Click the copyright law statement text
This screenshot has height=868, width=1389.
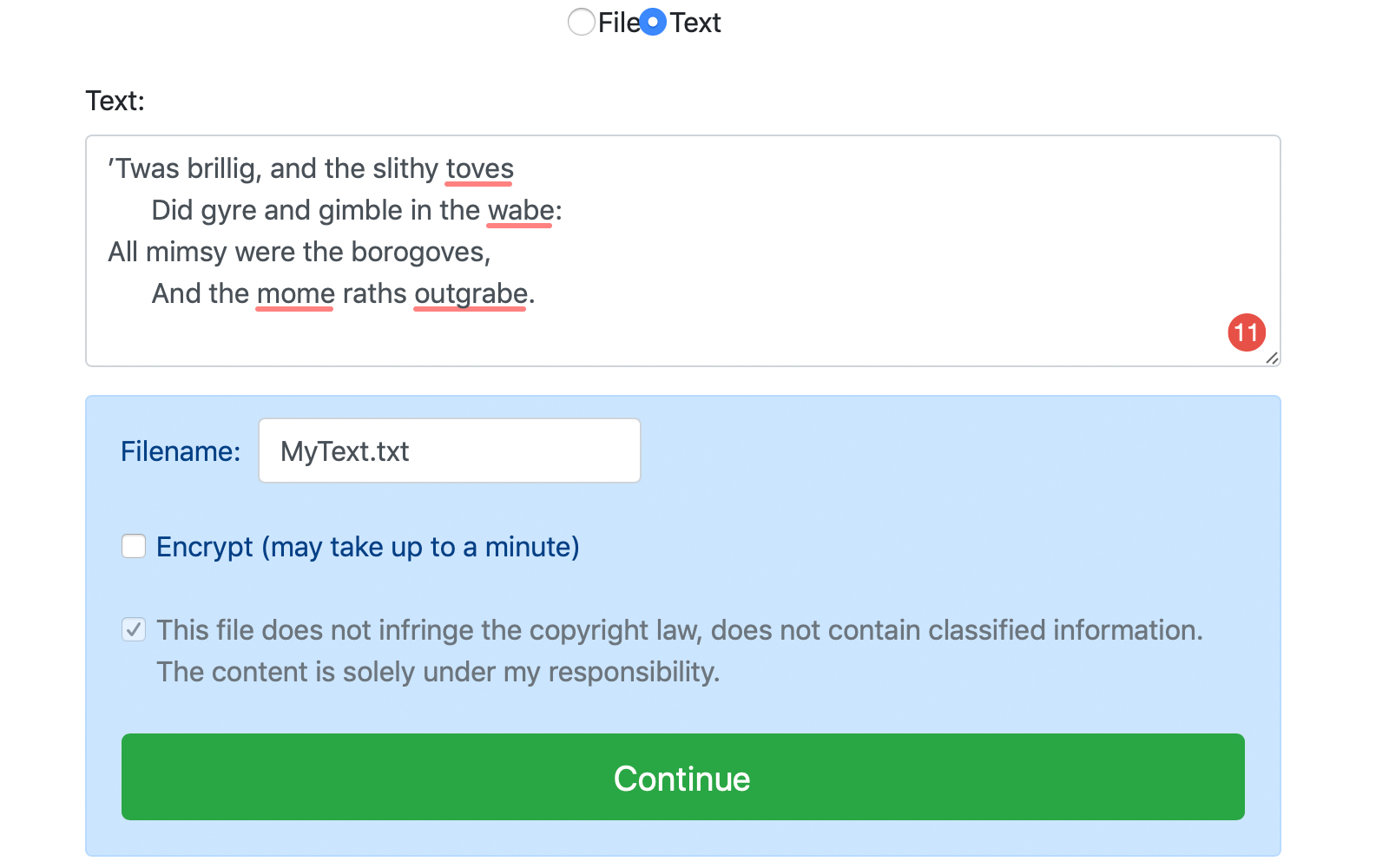pos(679,630)
